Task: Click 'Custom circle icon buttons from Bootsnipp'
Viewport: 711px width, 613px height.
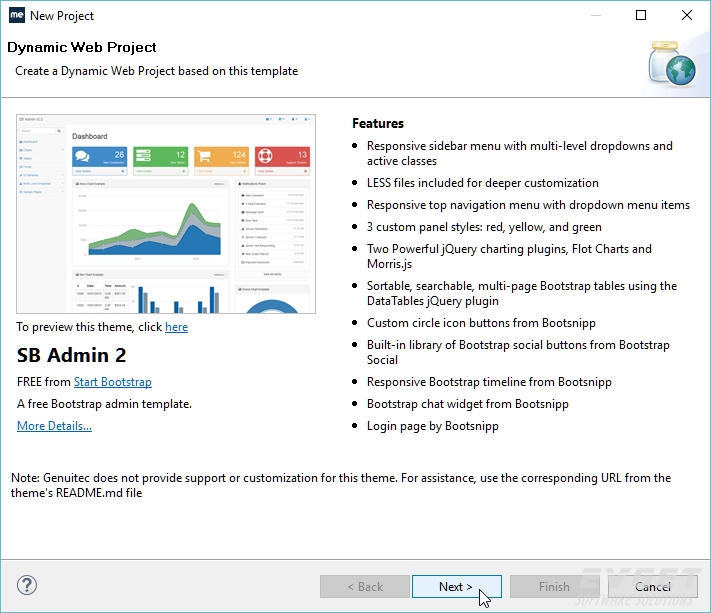Action: tap(481, 323)
